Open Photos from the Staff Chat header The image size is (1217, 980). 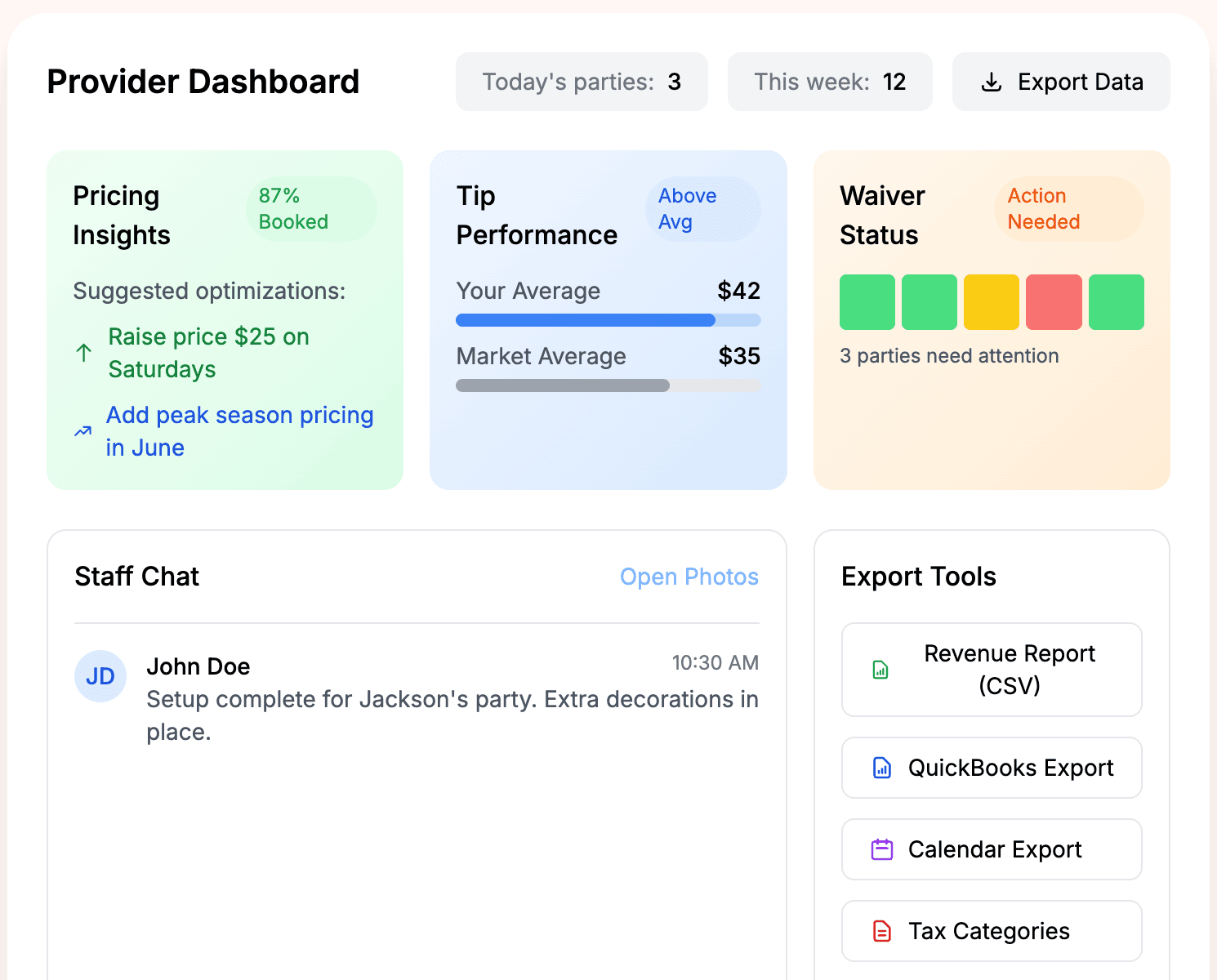tap(689, 577)
